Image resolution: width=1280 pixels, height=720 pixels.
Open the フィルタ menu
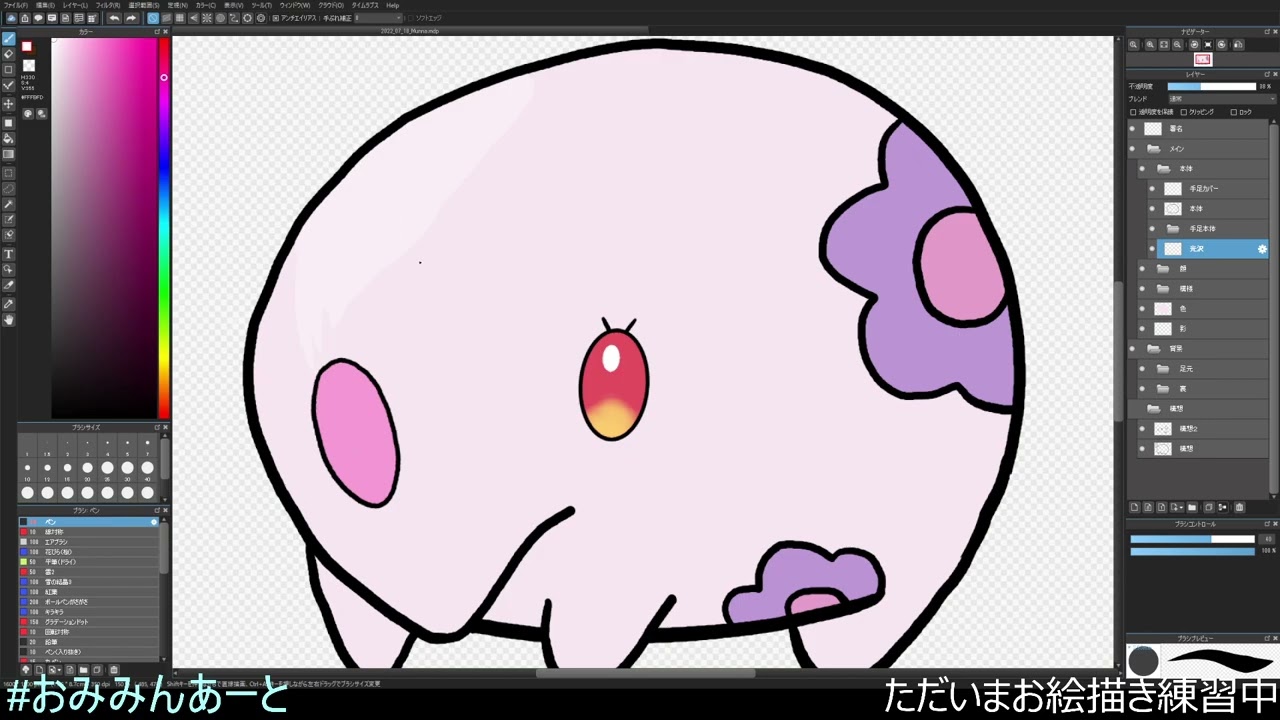point(108,5)
